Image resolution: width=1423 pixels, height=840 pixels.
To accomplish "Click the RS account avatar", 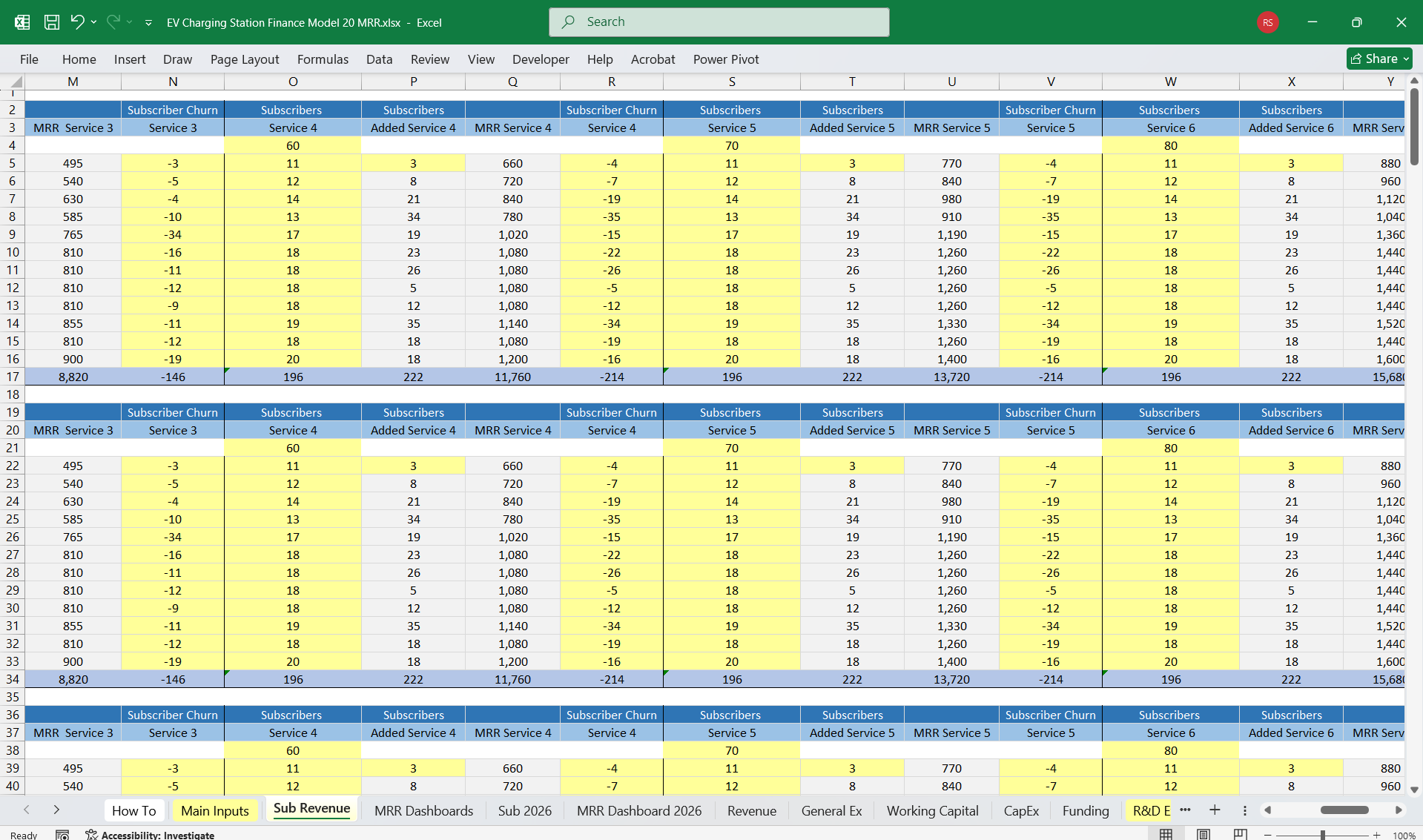I will click(1267, 22).
